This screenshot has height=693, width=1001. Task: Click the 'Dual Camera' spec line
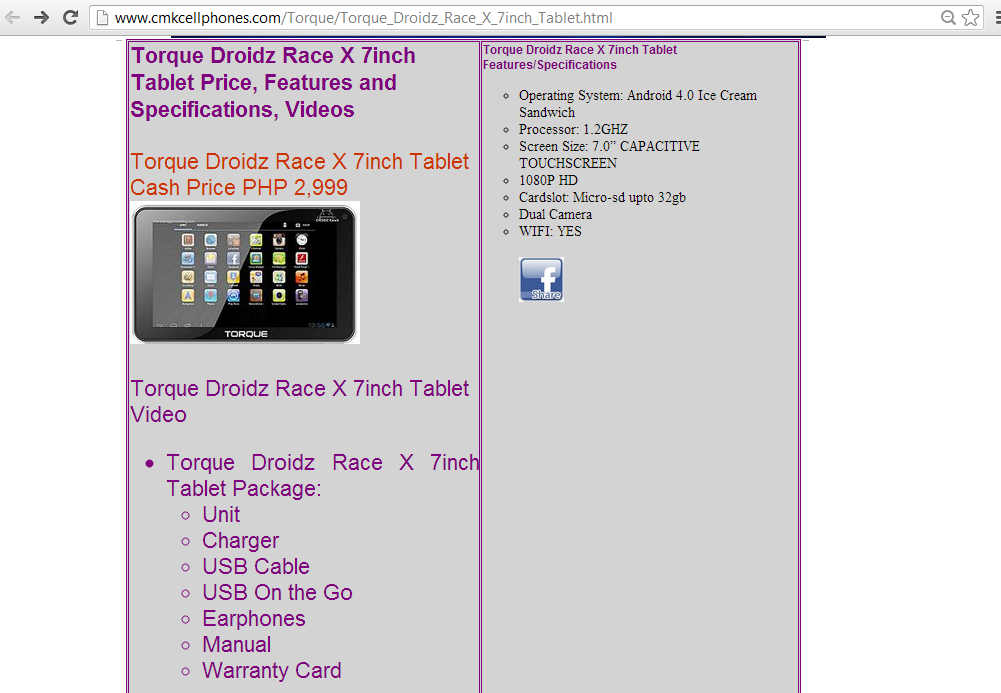[x=555, y=214]
